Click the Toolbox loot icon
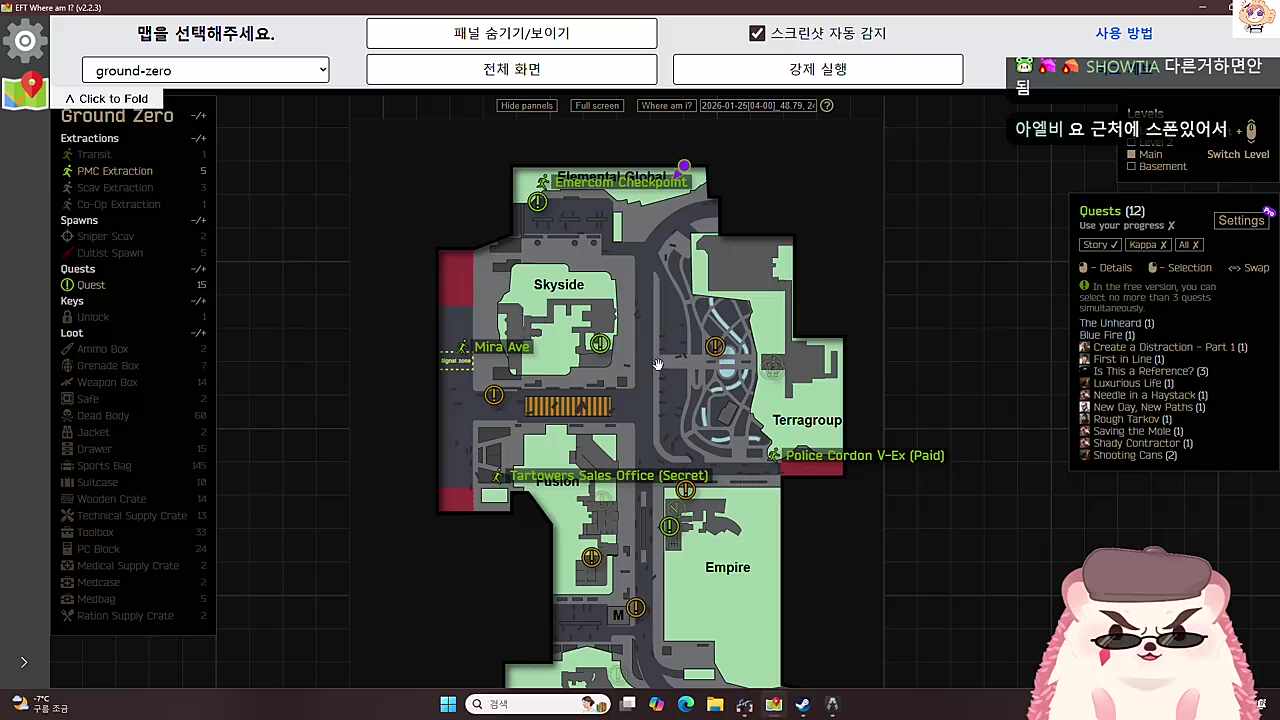1280x720 pixels. click(67, 533)
